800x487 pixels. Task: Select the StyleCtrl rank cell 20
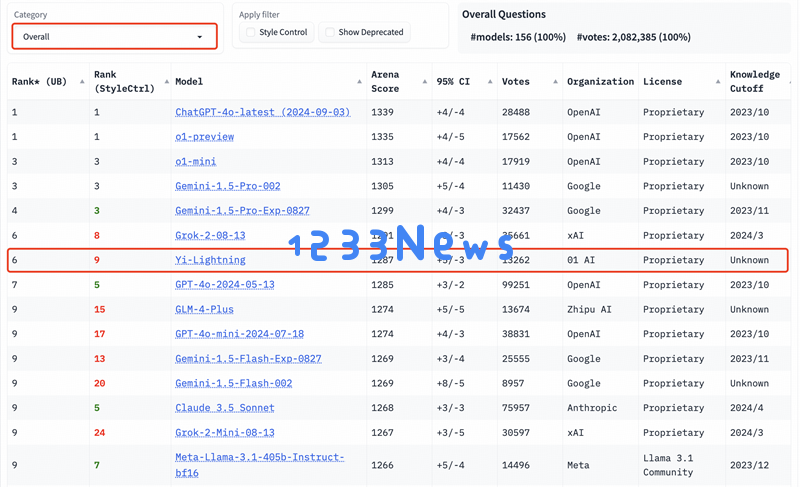click(x=99, y=383)
